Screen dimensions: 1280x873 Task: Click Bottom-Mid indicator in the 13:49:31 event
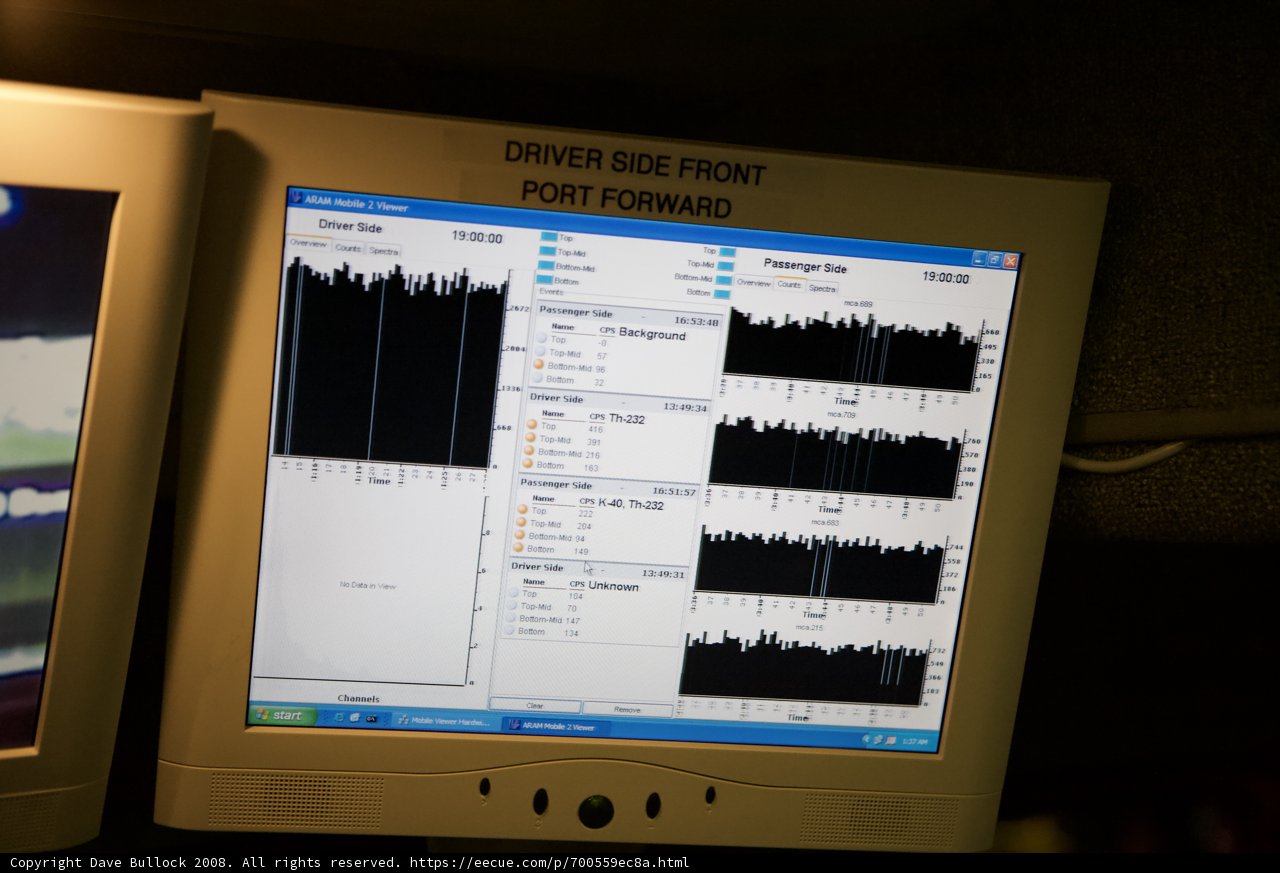(x=512, y=618)
